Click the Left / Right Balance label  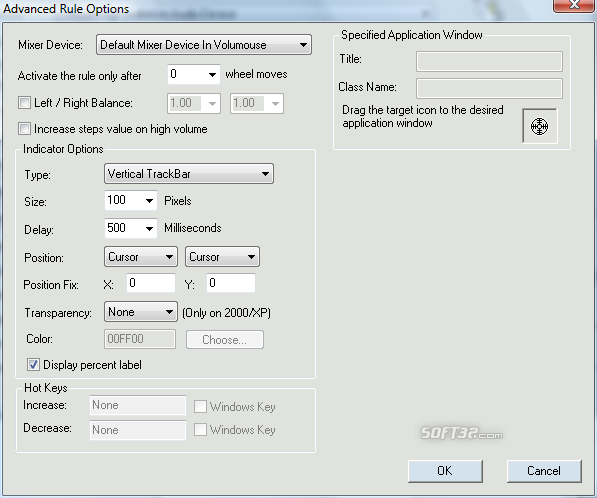point(83,103)
